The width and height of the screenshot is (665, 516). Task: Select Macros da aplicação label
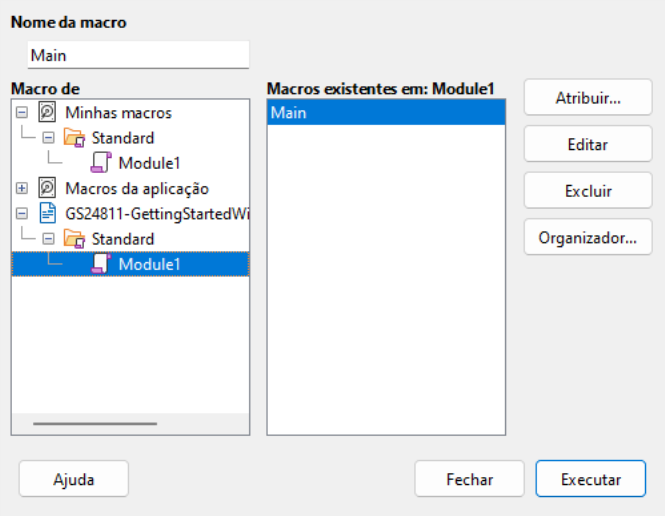(x=137, y=188)
